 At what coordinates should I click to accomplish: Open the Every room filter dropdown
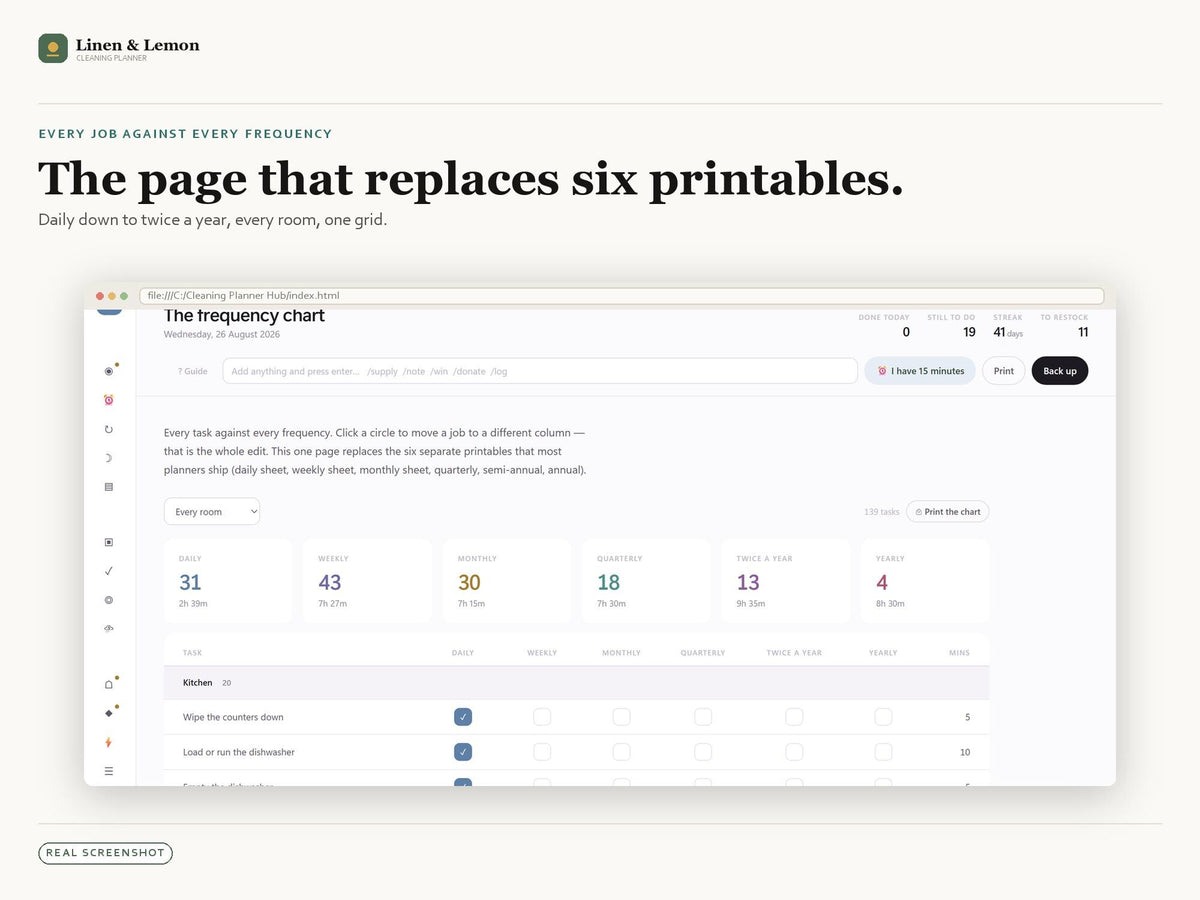pos(212,512)
